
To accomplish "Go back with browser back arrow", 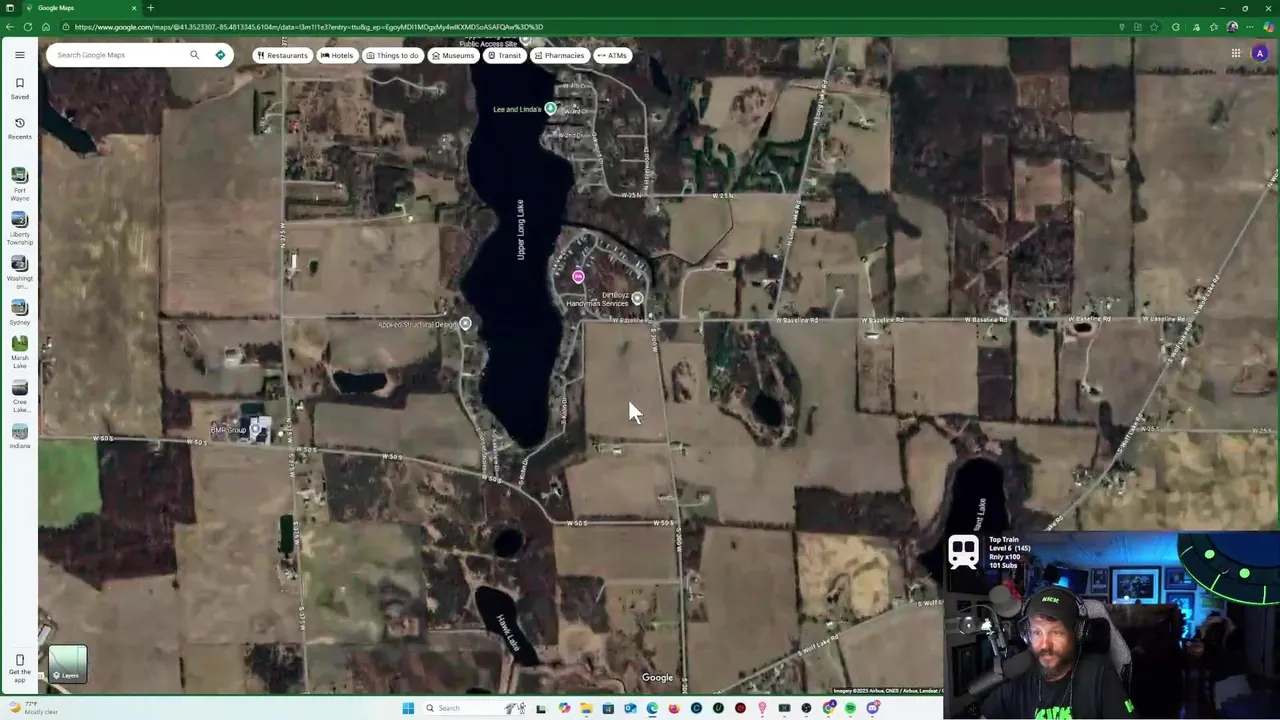I will point(10,27).
